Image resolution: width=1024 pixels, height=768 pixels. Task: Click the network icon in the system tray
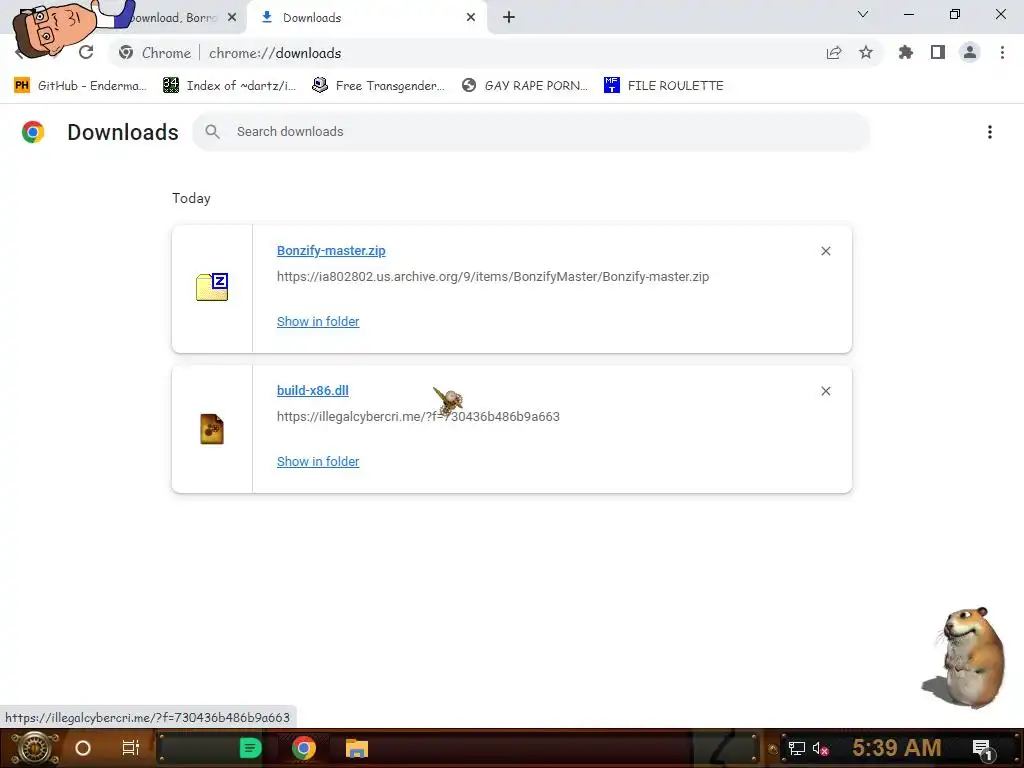[797, 748]
